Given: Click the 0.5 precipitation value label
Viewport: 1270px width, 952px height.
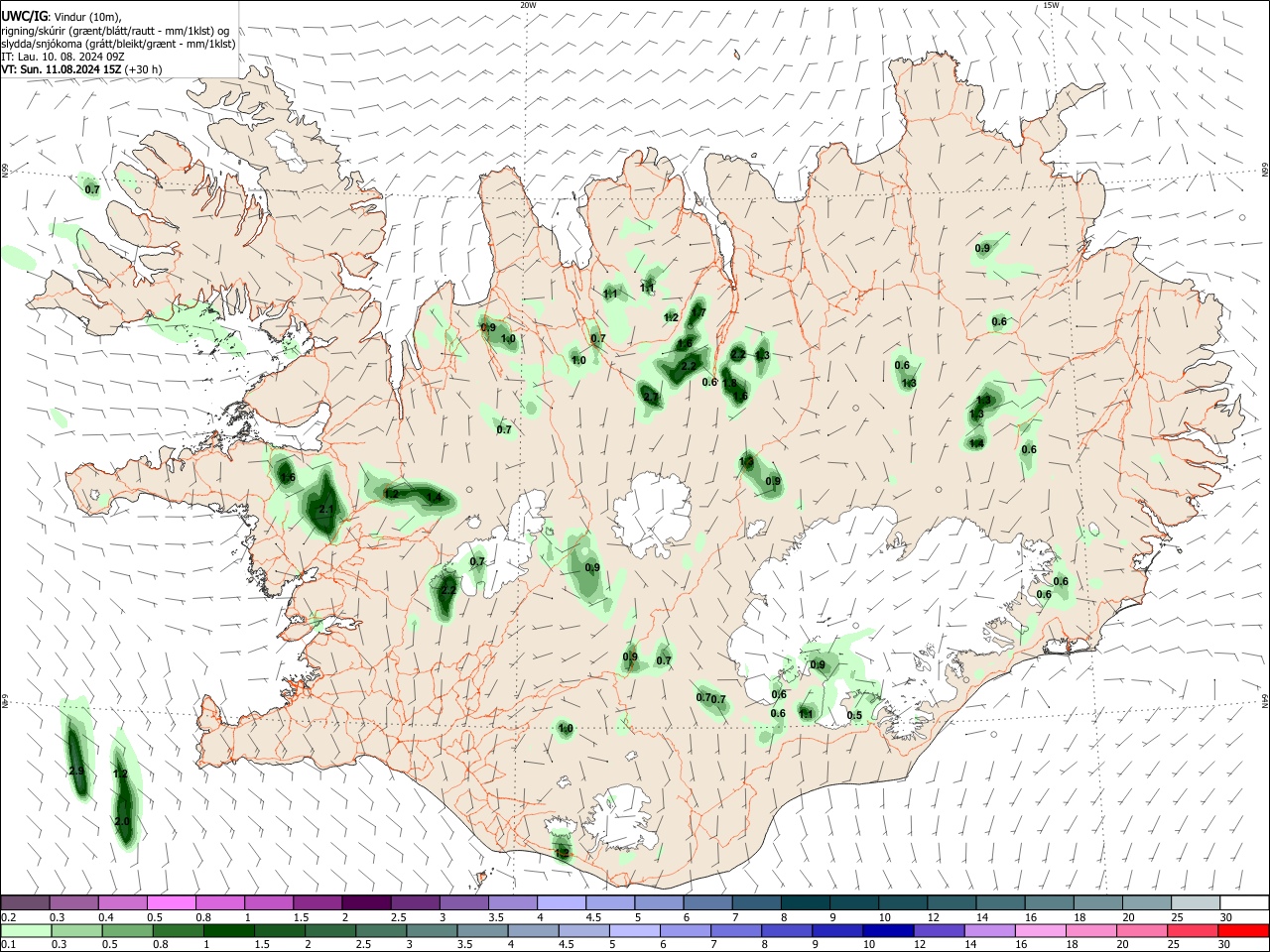Looking at the screenshot, I should (854, 716).
